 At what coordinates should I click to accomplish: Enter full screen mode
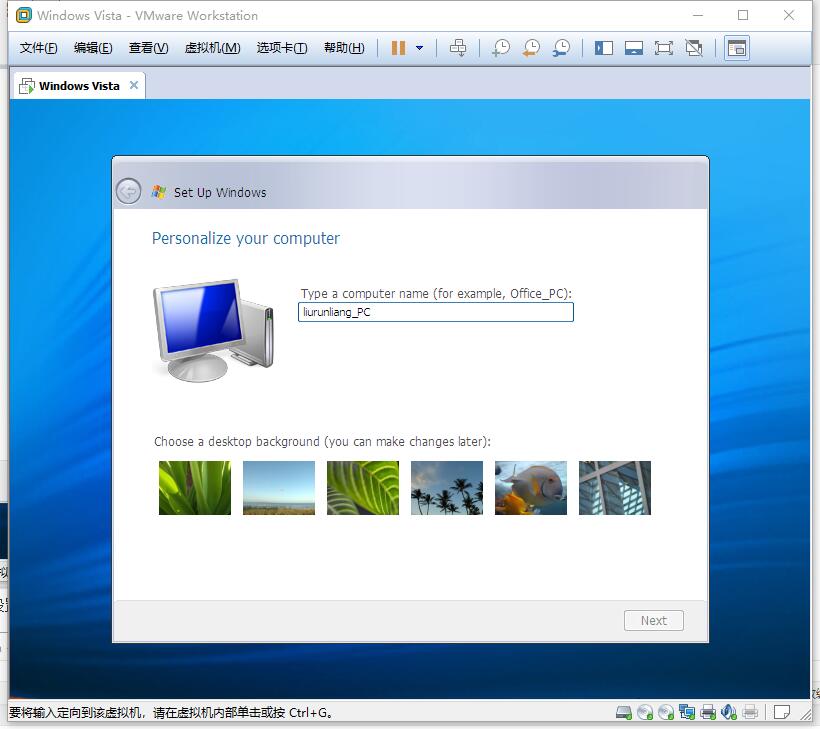click(x=664, y=48)
